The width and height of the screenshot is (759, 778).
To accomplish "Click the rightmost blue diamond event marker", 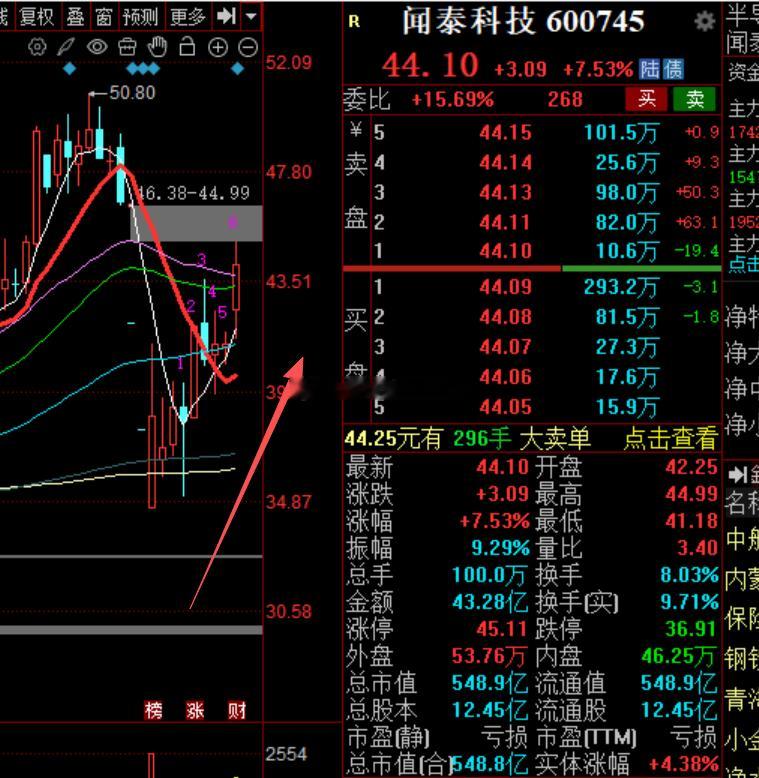I will (238, 68).
